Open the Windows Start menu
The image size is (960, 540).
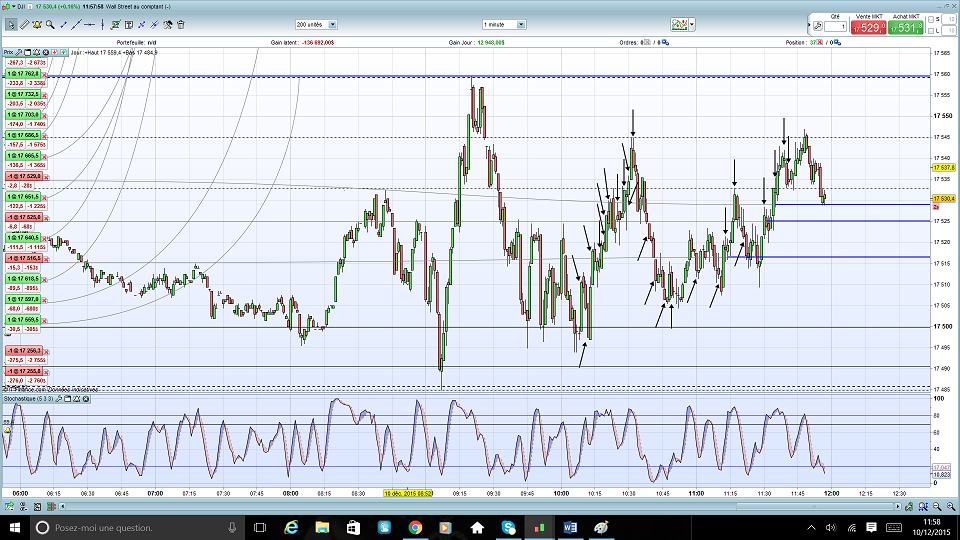coord(15,527)
